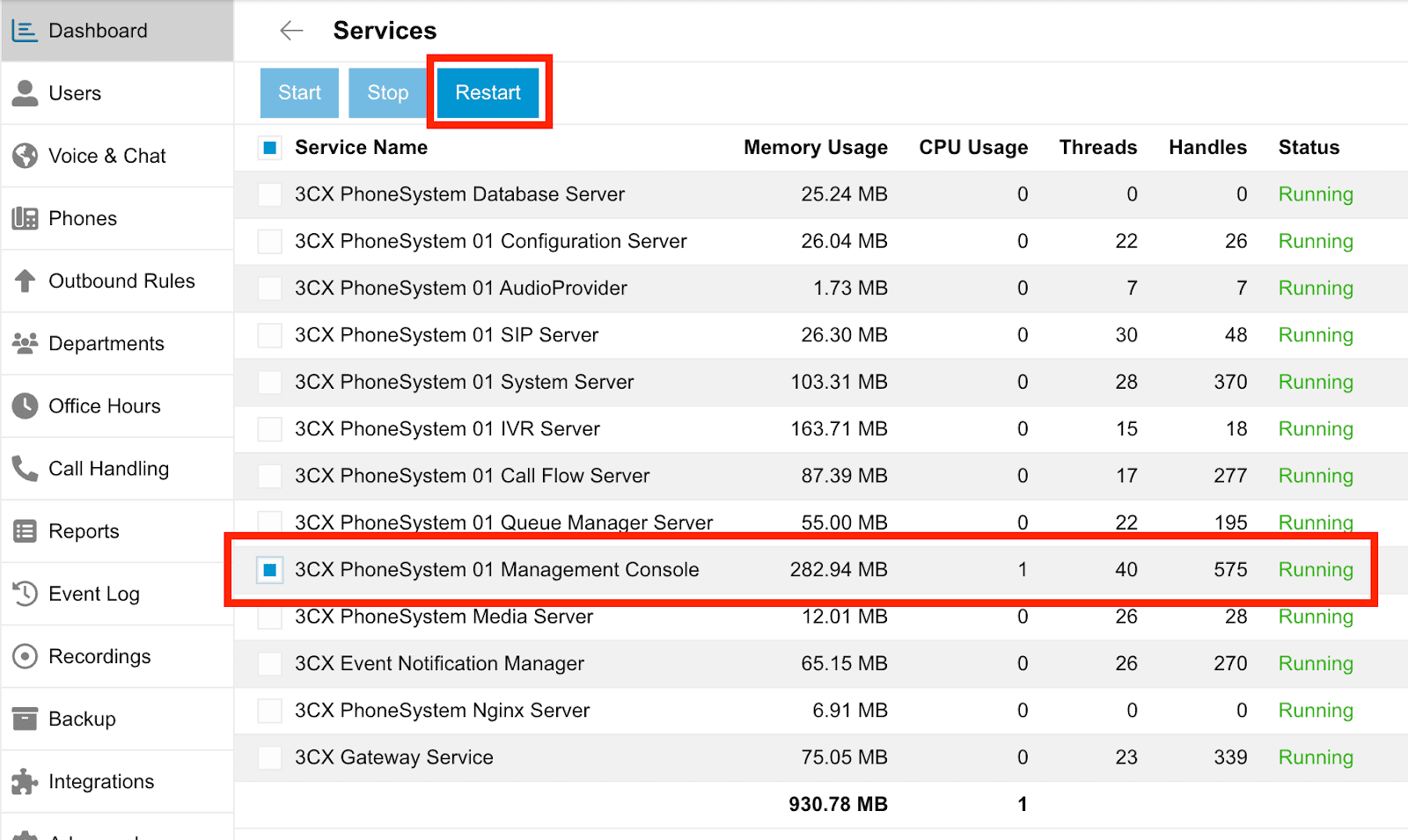
Task: Open the Phones section
Action: (x=82, y=218)
